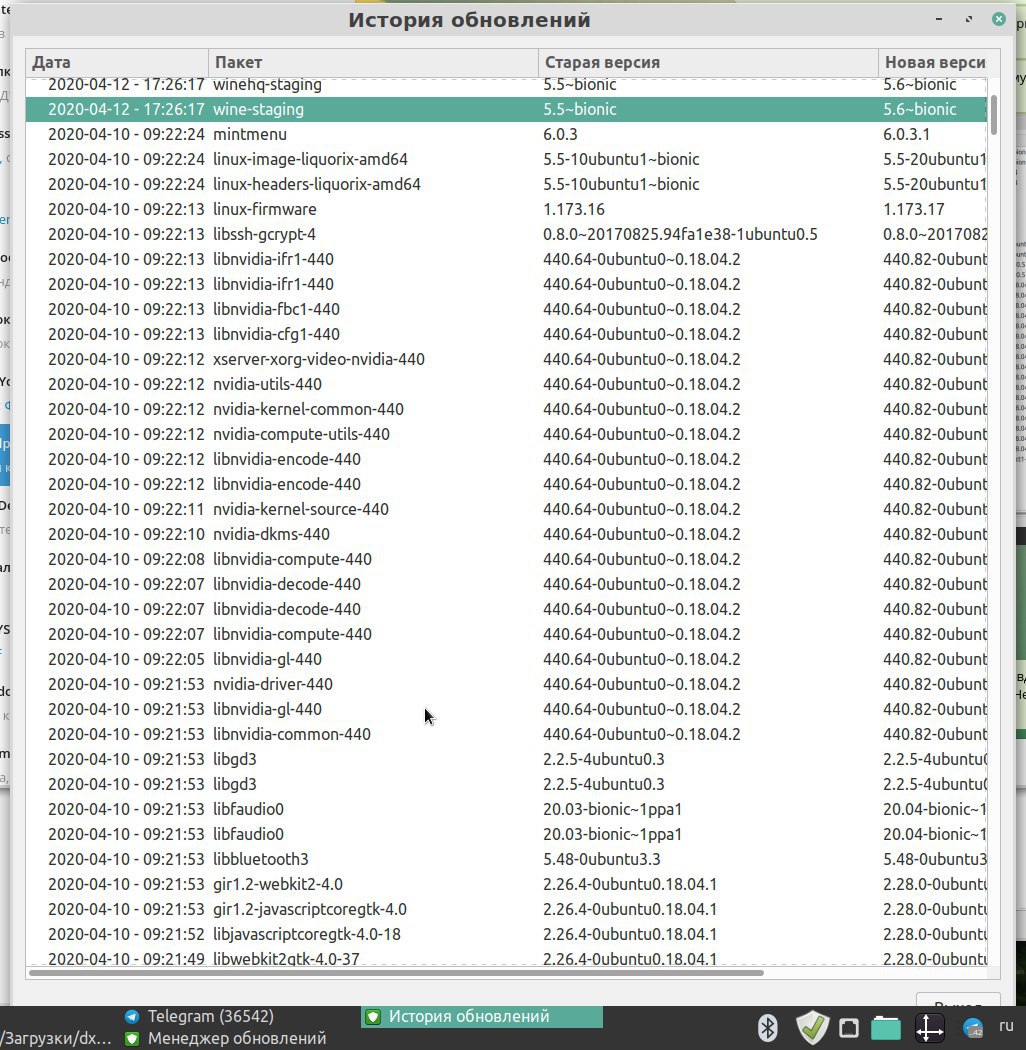Sort by the Пакет column header
Image resolution: width=1026 pixels, height=1050 pixels.
click(x=373, y=62)
